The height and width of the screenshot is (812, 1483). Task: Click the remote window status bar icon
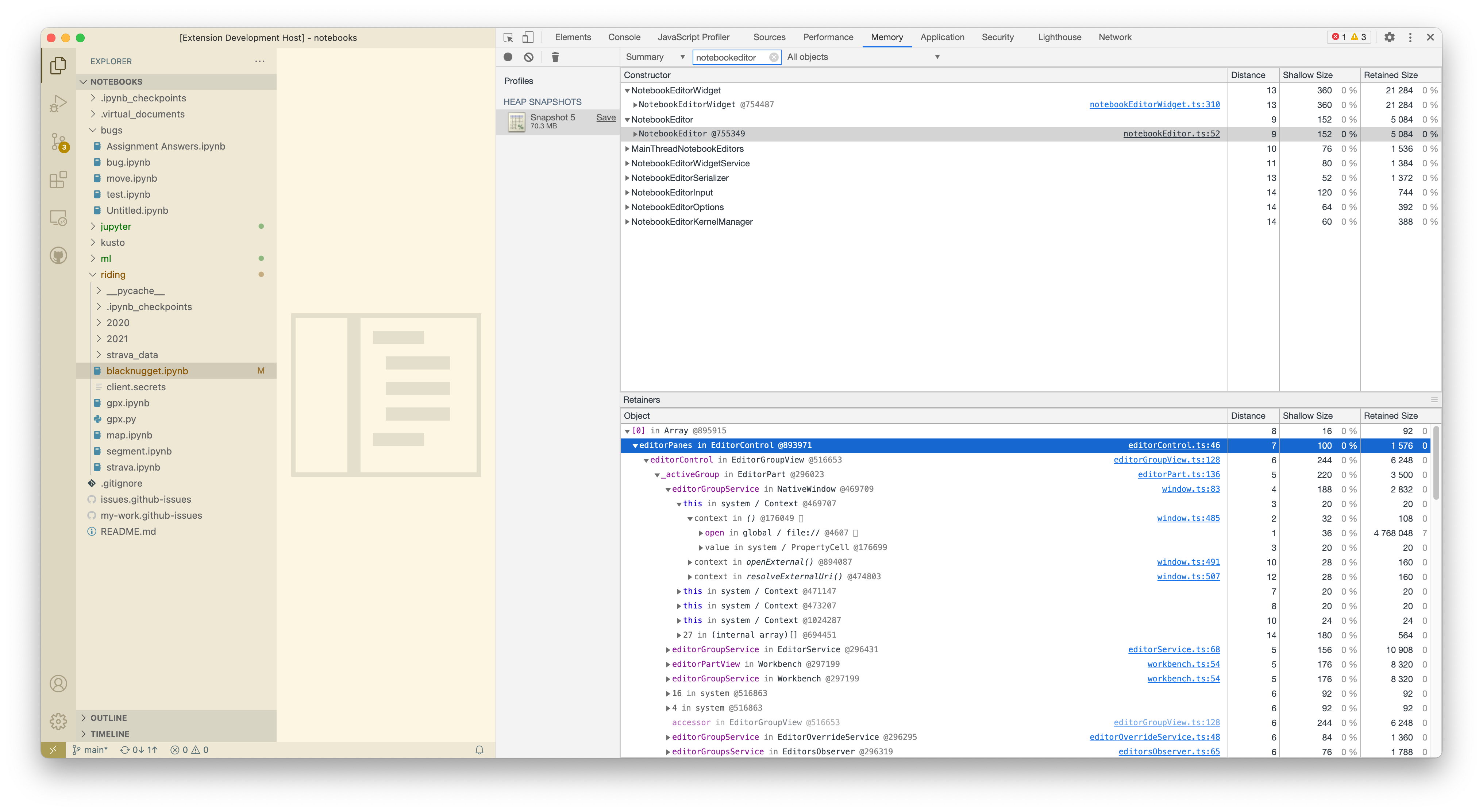[53, 750]
